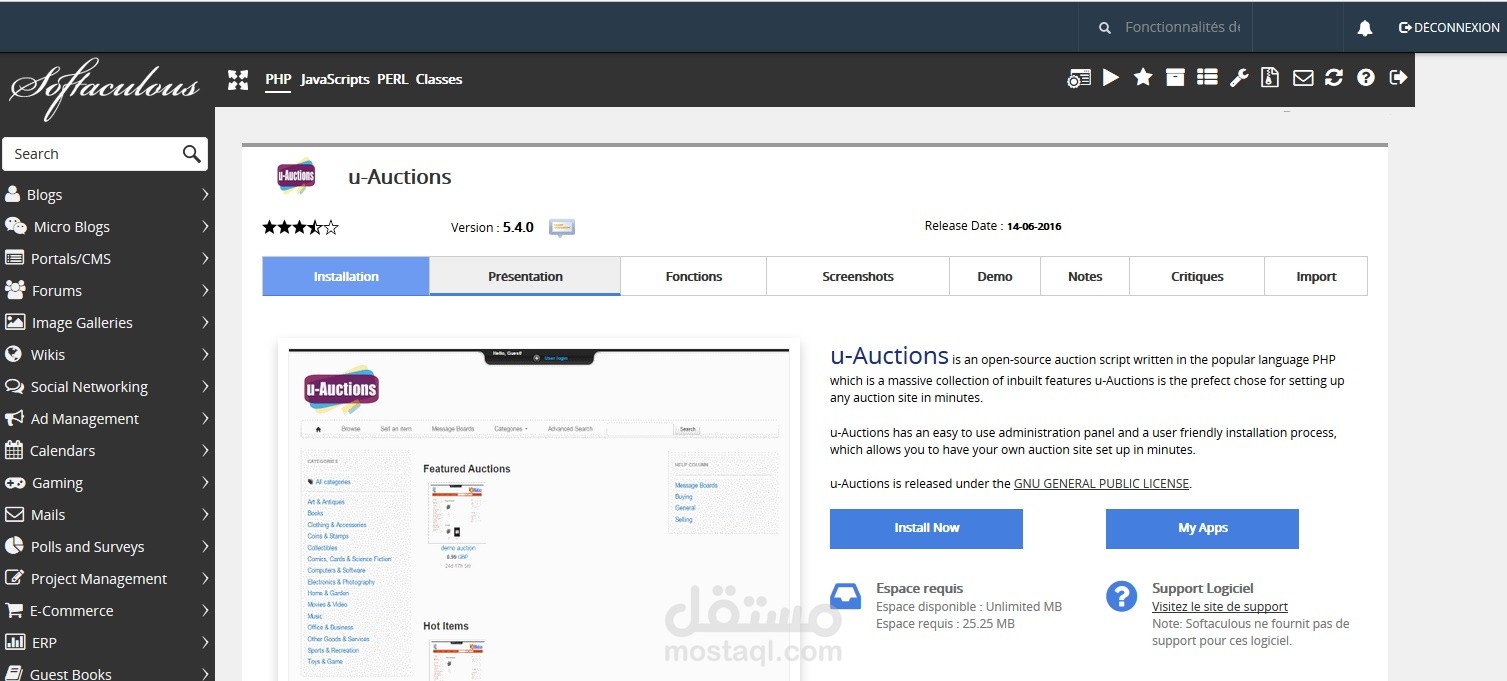Open the Notes tab
The height and width of the screenshot is (681, 1507).
tap(1085, 276)
